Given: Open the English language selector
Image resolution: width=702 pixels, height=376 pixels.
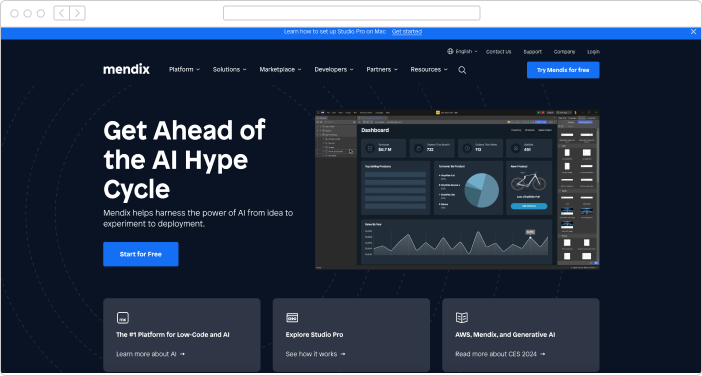Looking at the screenshot, I should click(462, 51).
